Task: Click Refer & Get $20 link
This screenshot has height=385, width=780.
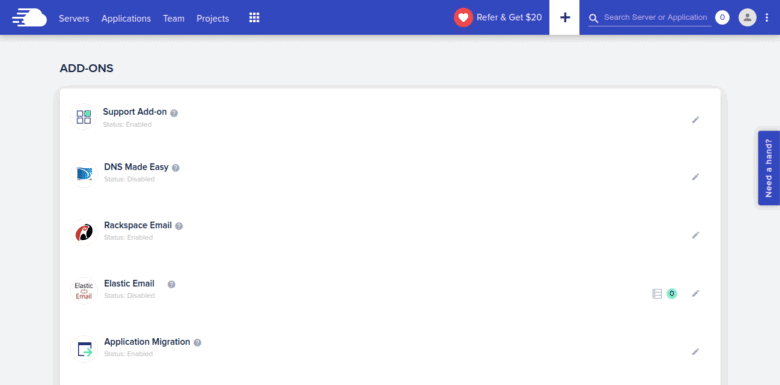Action: (509, 17)
